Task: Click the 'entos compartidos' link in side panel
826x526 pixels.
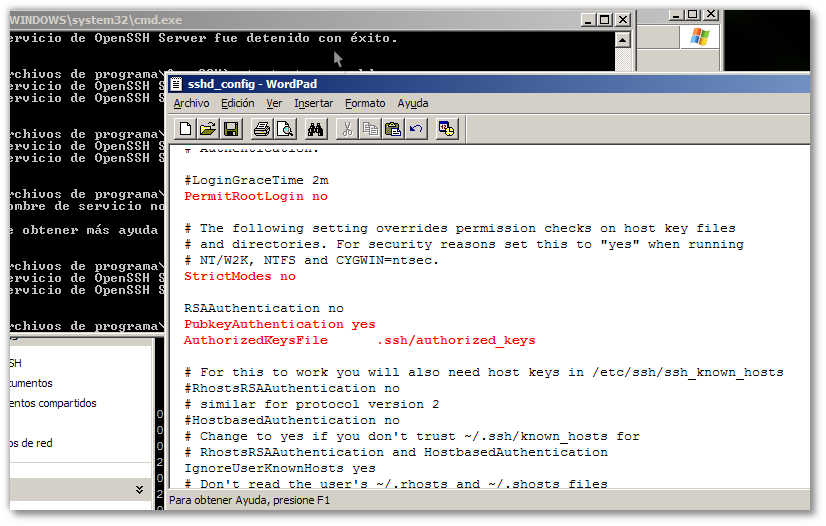Action: [x=53, y=403]
